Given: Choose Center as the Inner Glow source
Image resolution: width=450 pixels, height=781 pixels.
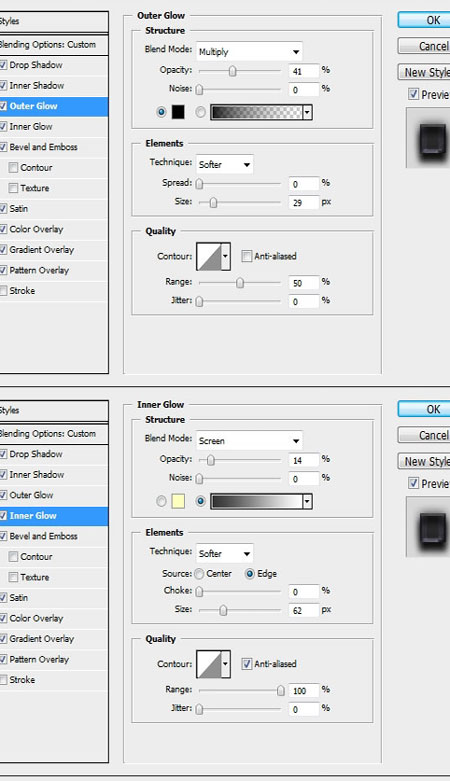Looking at the screenshot, I should pyautogui.click(x=199, y=574).
